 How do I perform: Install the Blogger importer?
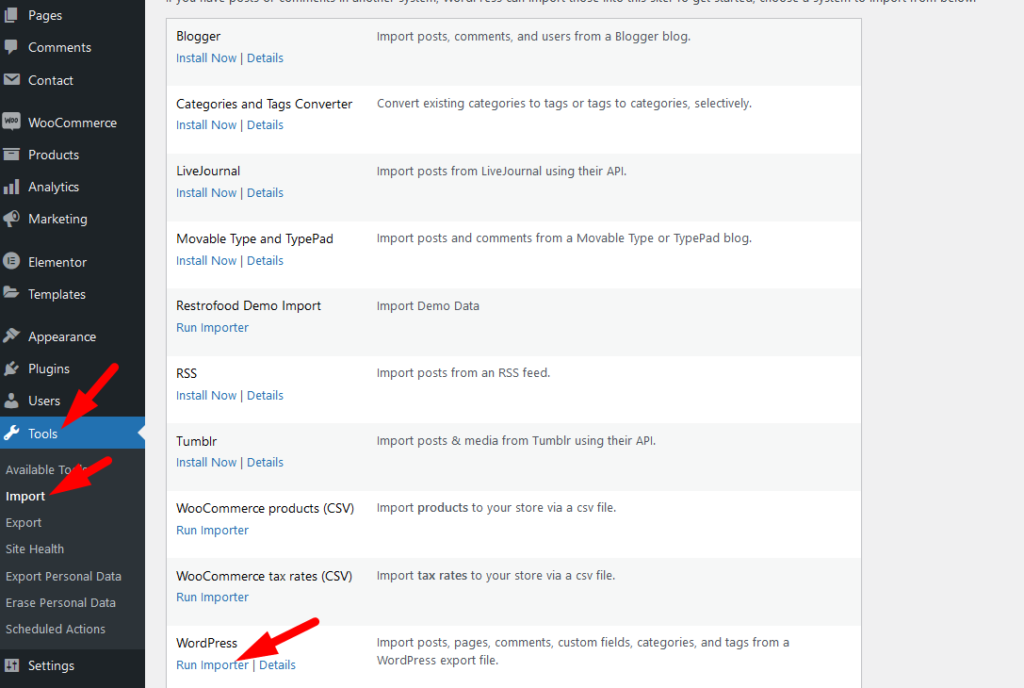tap(206, 57)
